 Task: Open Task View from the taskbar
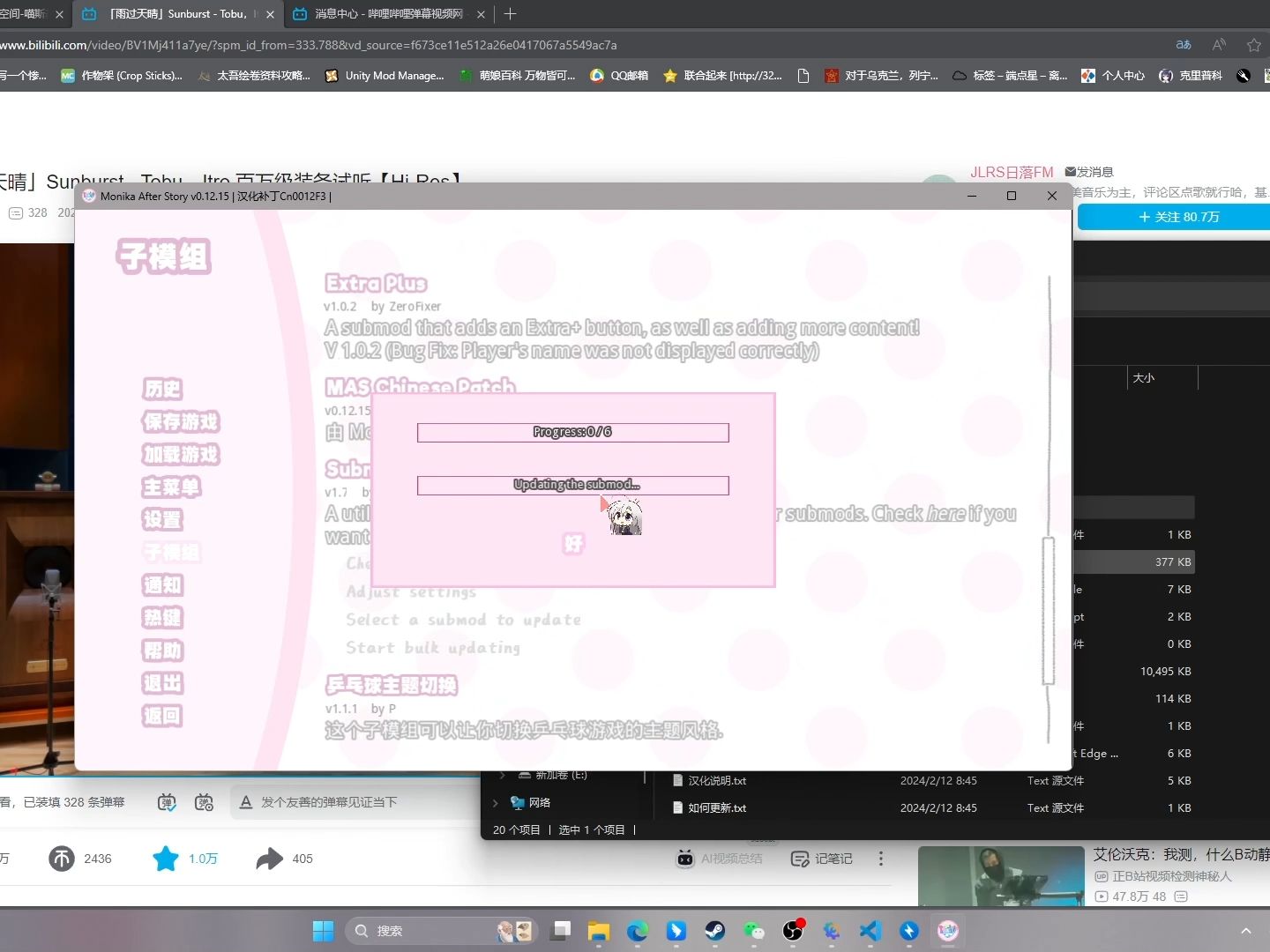(561, 931)
